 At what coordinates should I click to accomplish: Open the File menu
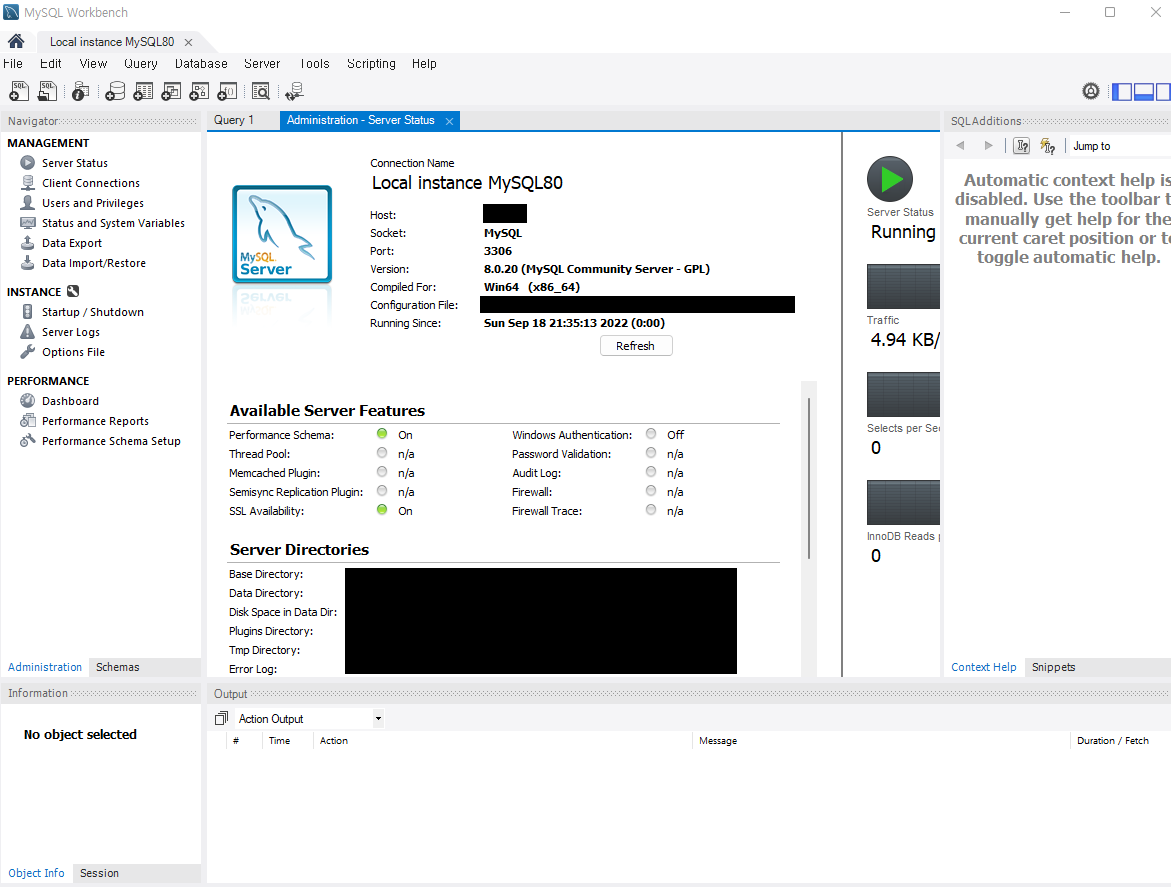coord(13,63)
